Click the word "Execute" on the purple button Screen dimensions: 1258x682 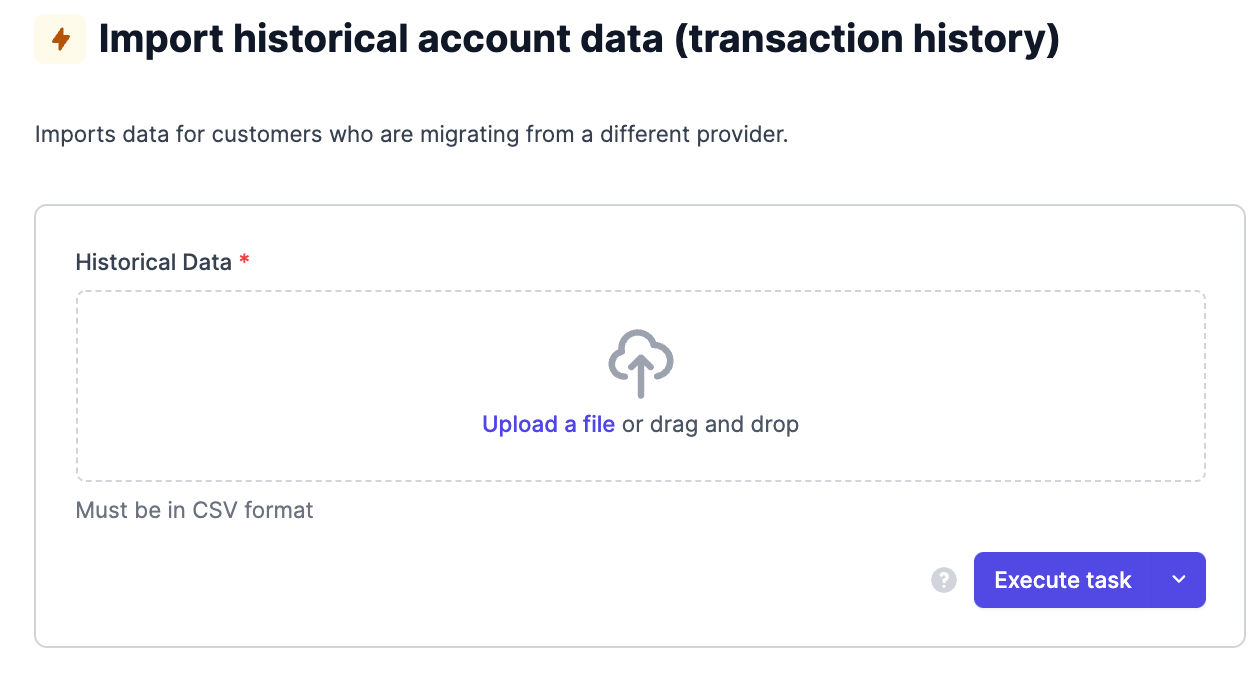coord(1034,580)
